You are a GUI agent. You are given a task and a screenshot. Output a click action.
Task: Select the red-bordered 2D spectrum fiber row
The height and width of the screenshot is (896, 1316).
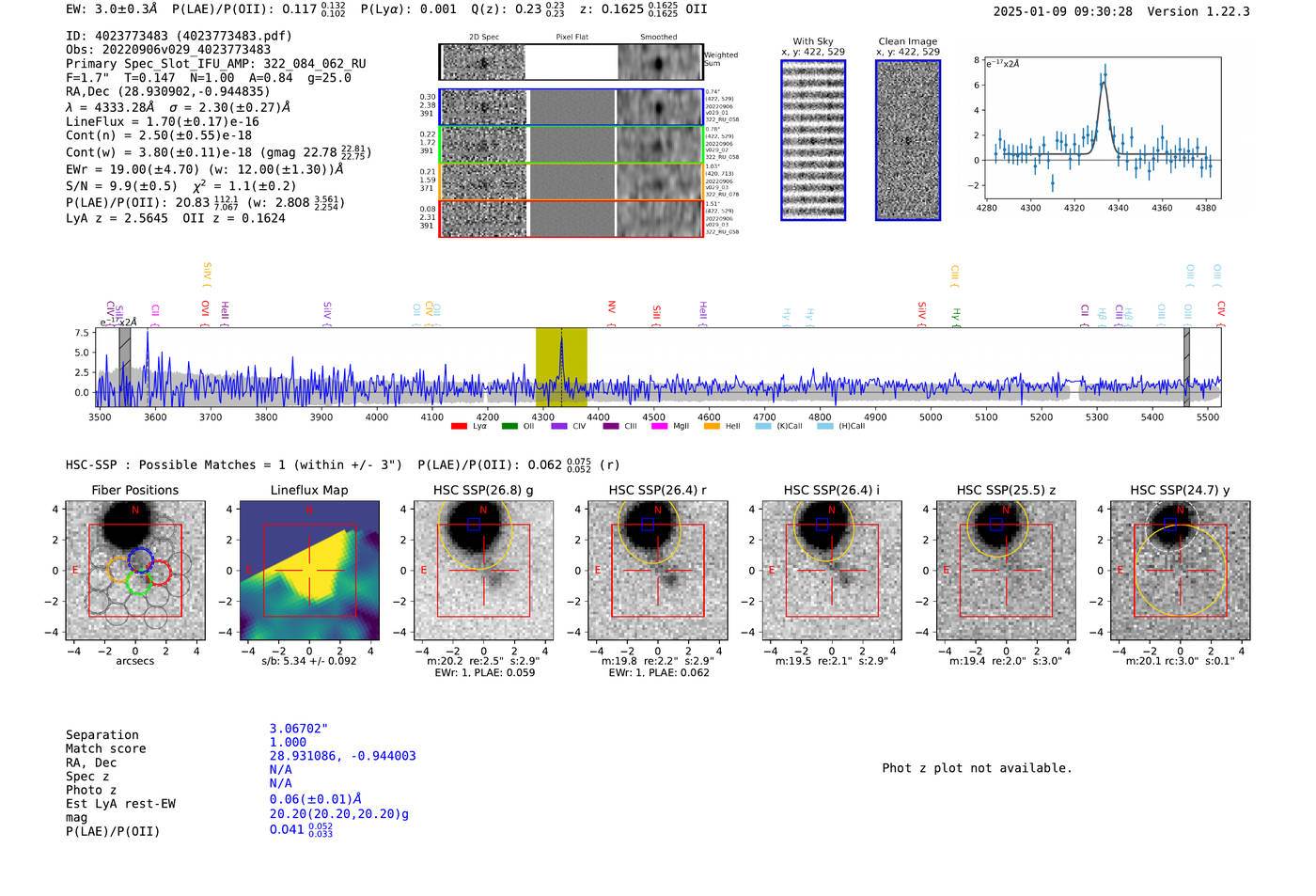click(x=571, y=218)
